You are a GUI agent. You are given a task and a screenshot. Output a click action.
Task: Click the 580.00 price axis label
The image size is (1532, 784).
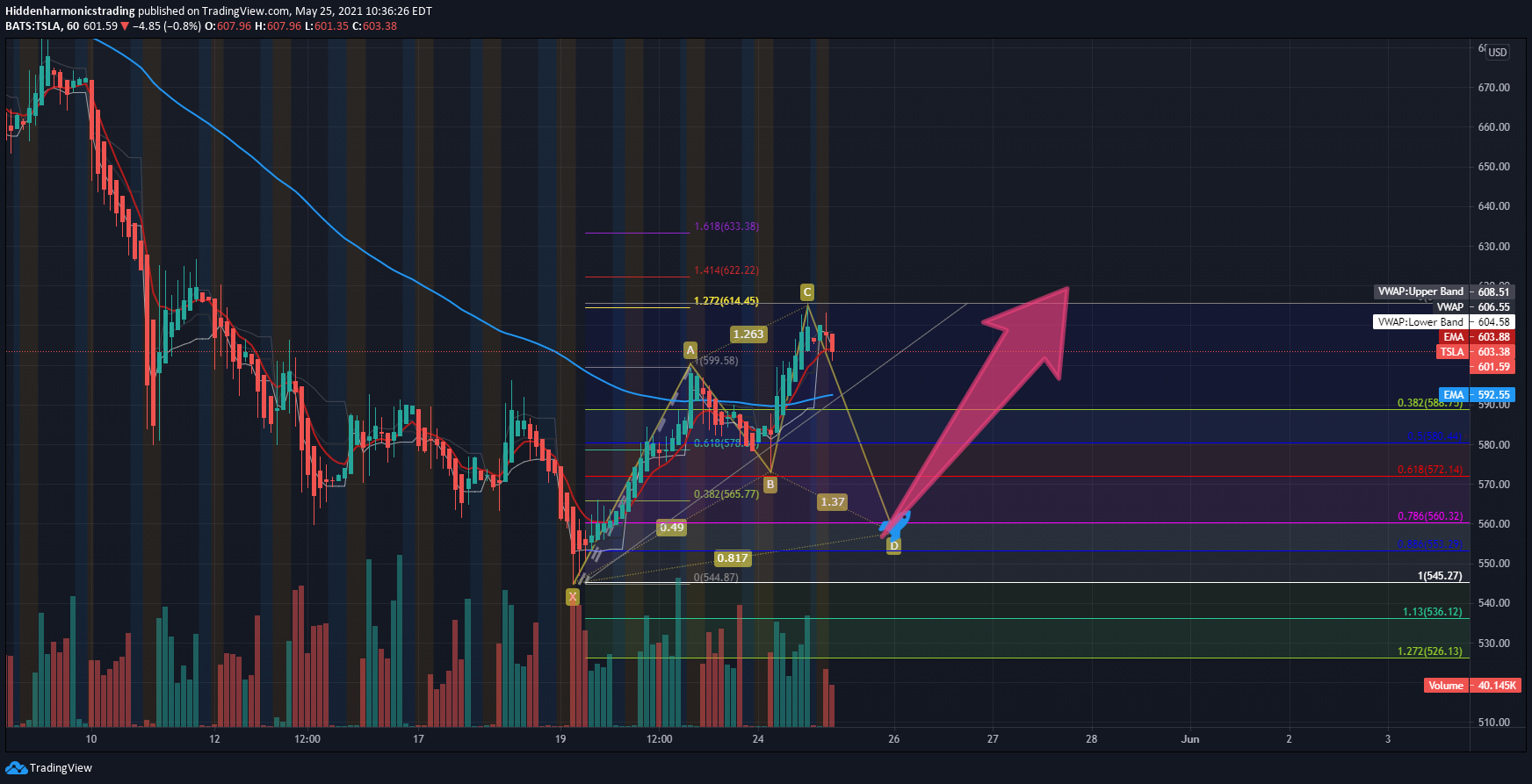pos(1494,445)
